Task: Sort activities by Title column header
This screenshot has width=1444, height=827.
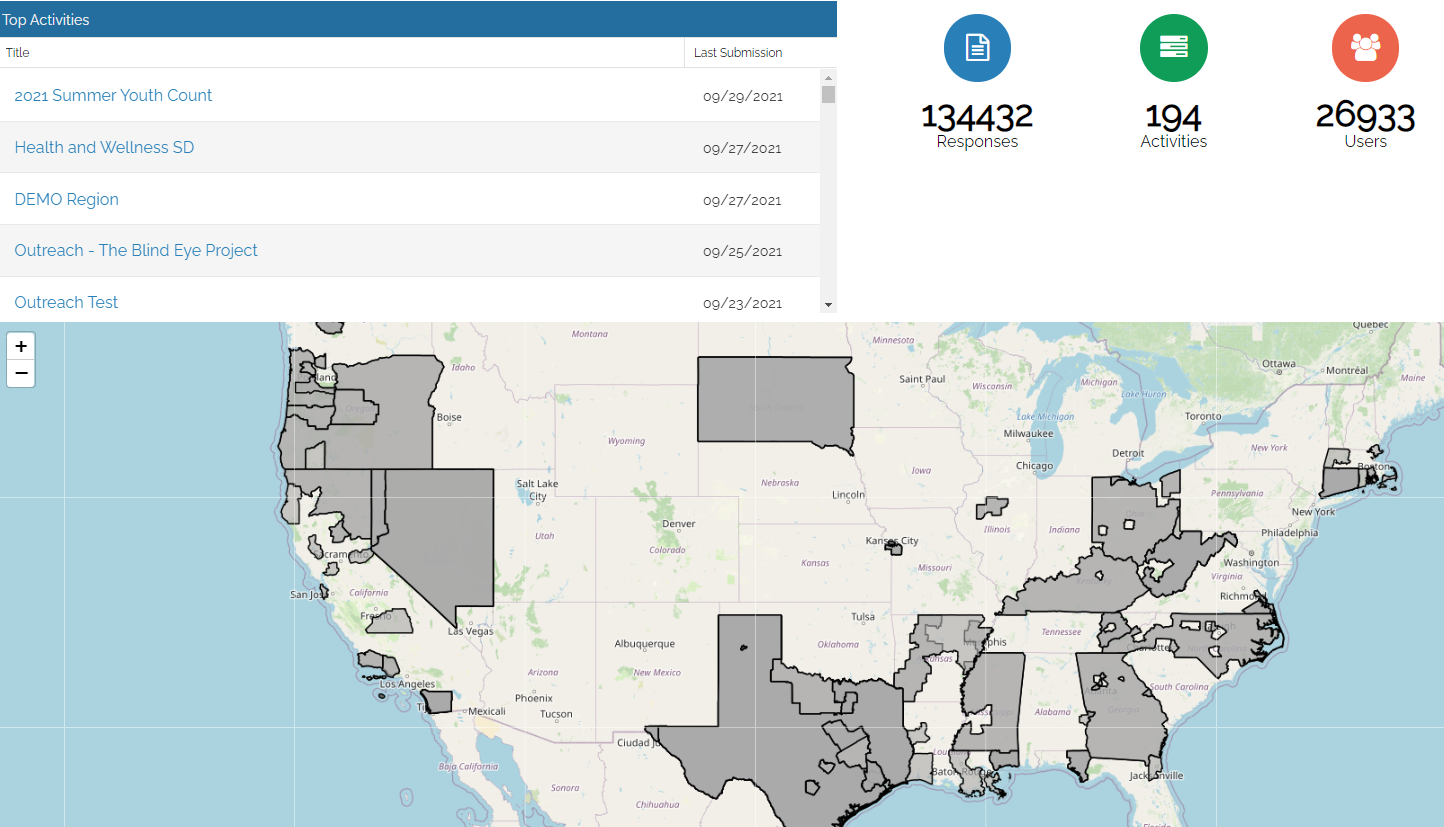Action: tap(18, 53)
